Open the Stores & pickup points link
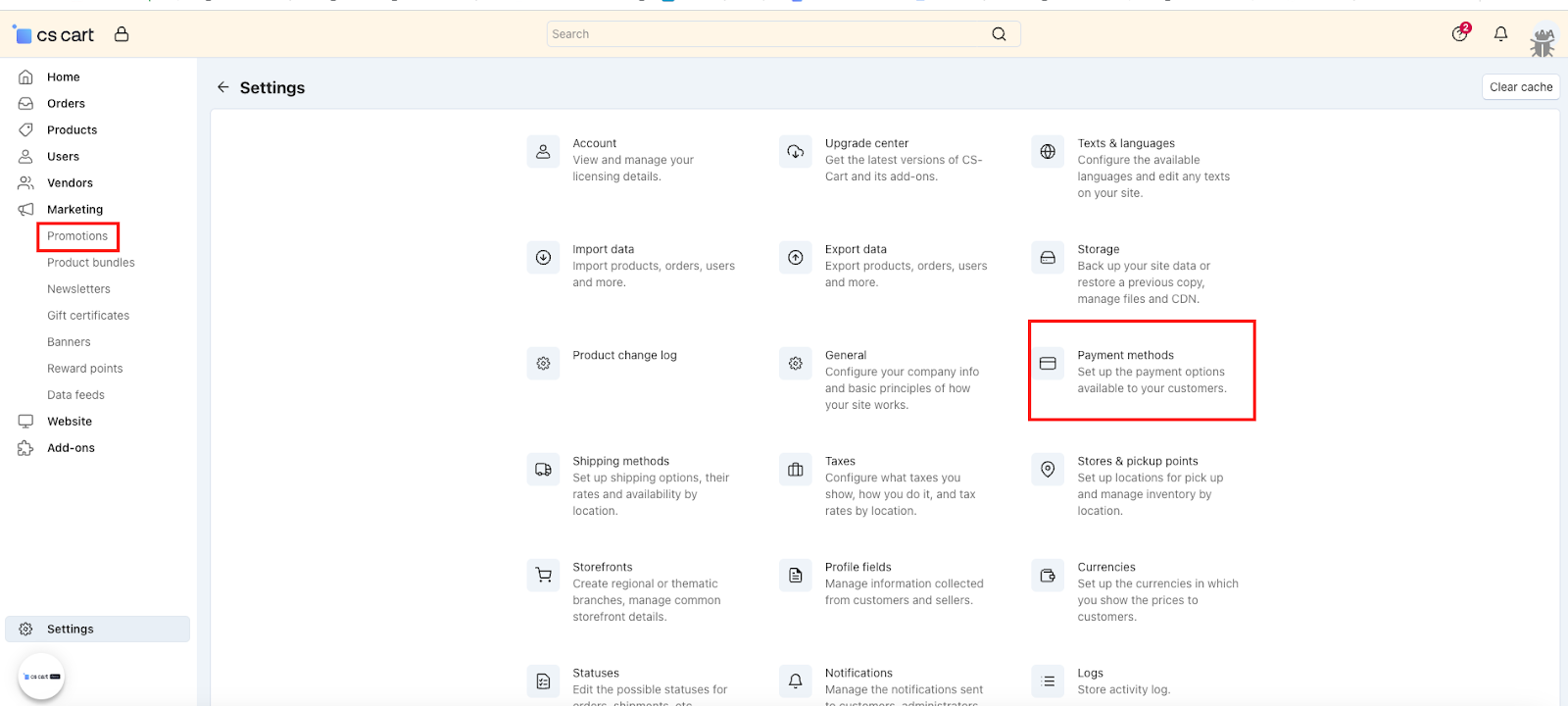1568x706 pixels. 1138,461
